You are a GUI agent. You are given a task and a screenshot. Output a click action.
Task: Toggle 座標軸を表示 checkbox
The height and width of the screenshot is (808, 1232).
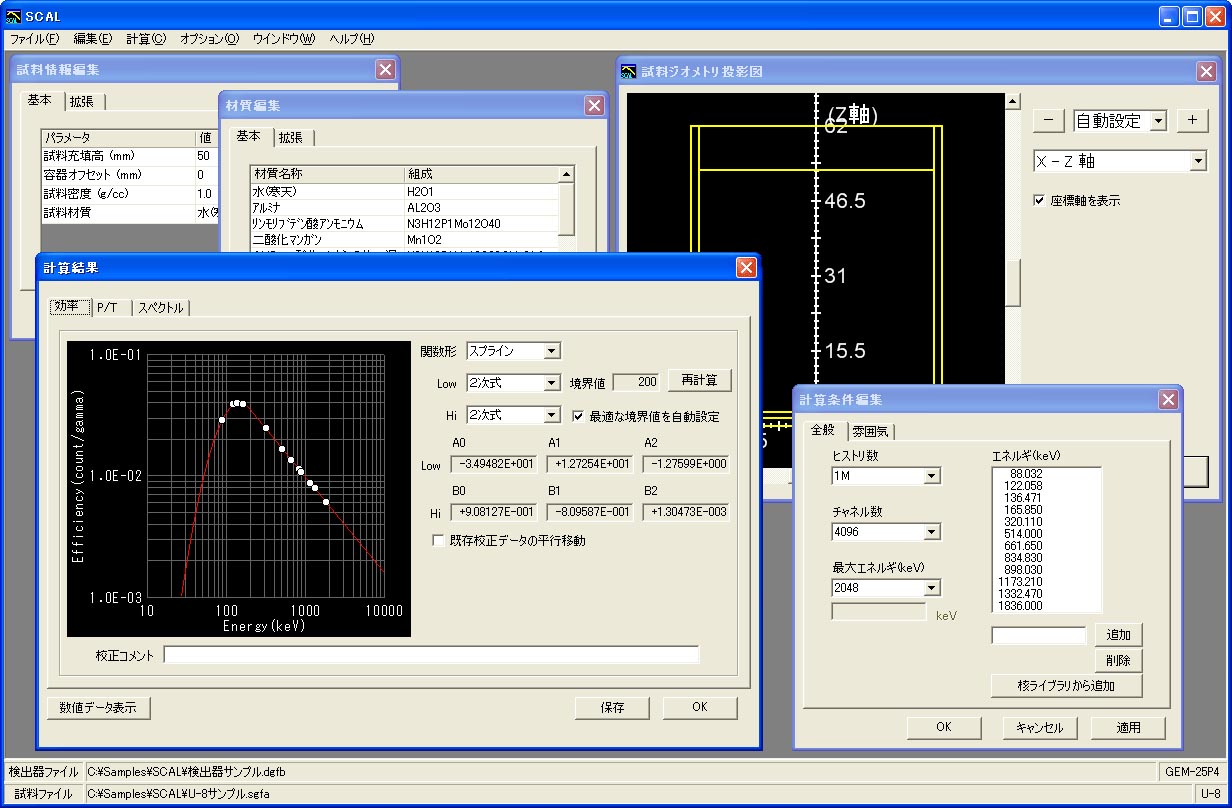pyautogui.click(x=1039, y=200)
